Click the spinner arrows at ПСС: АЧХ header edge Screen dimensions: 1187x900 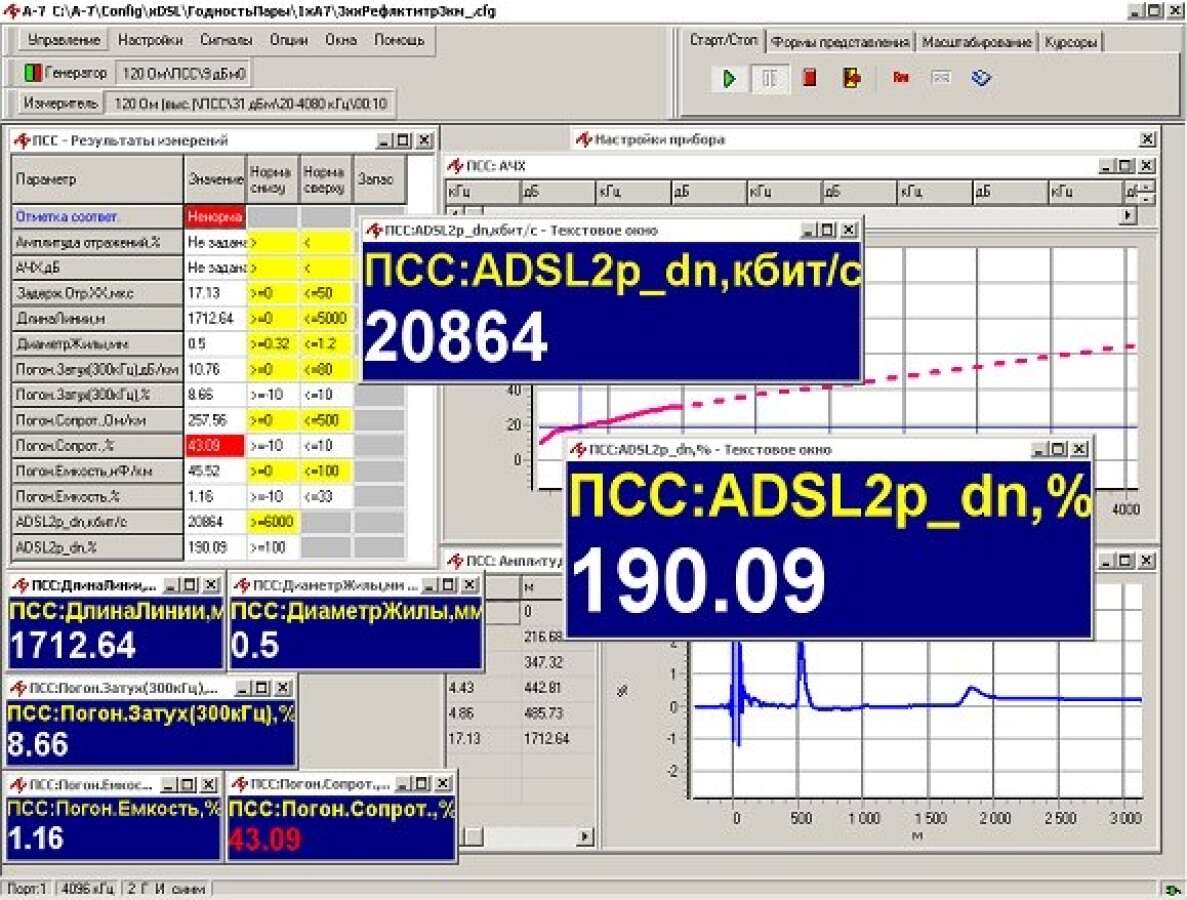(1148, 192)
